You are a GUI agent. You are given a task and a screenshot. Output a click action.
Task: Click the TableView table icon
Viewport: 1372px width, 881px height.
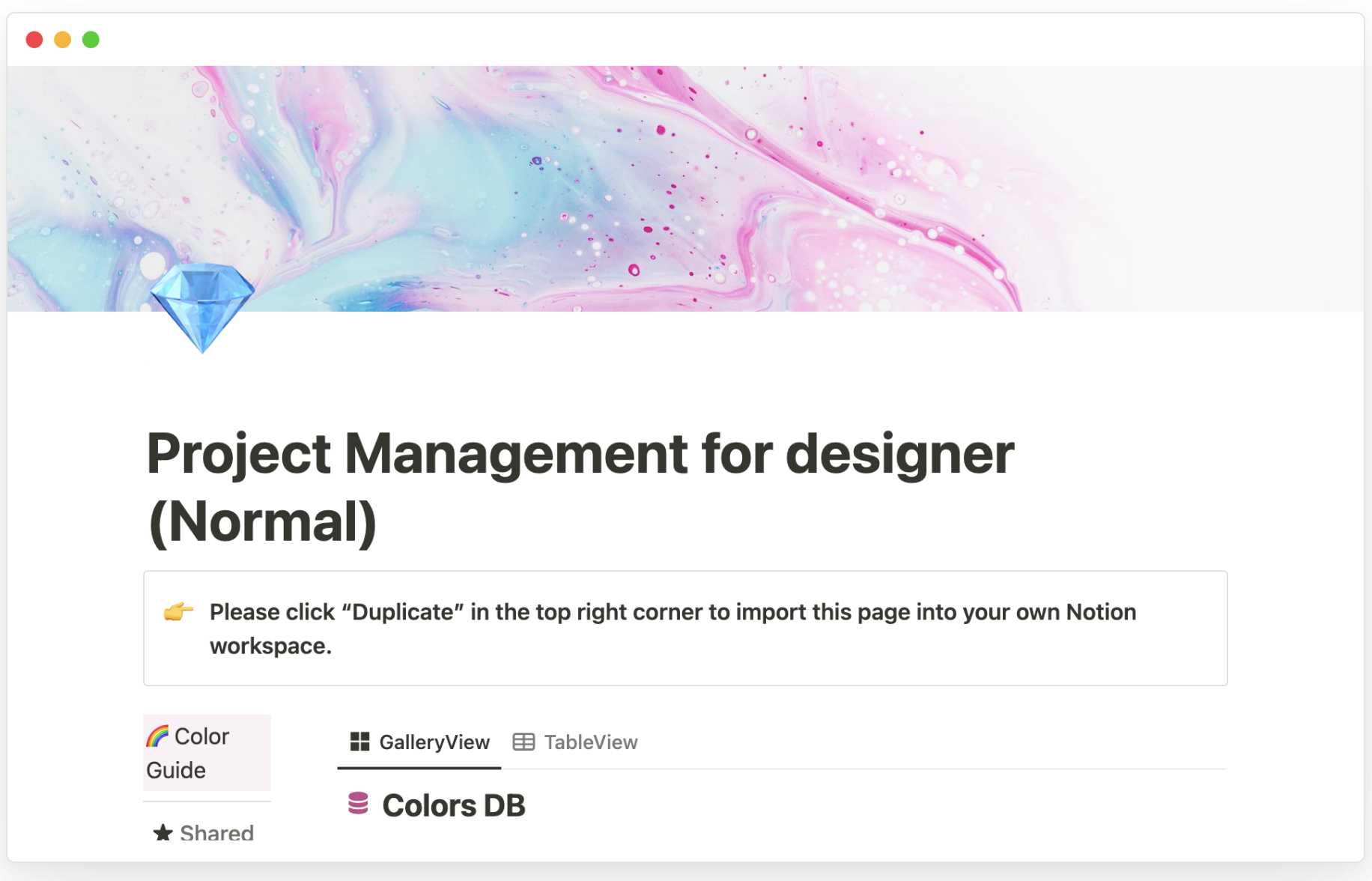[x=523, y=742]
